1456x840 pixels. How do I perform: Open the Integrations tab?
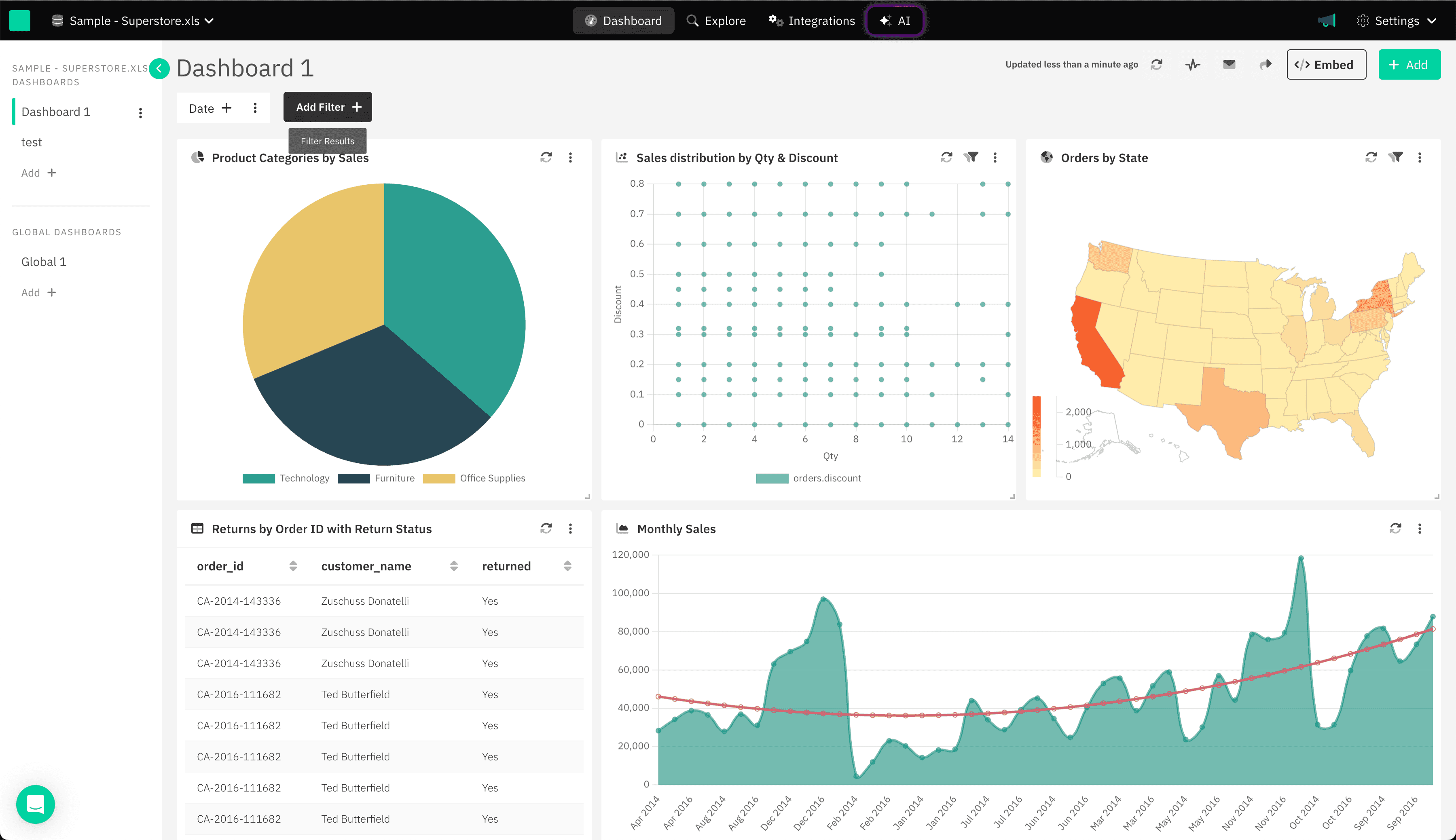pyautogui.click(x=811, y=21)
